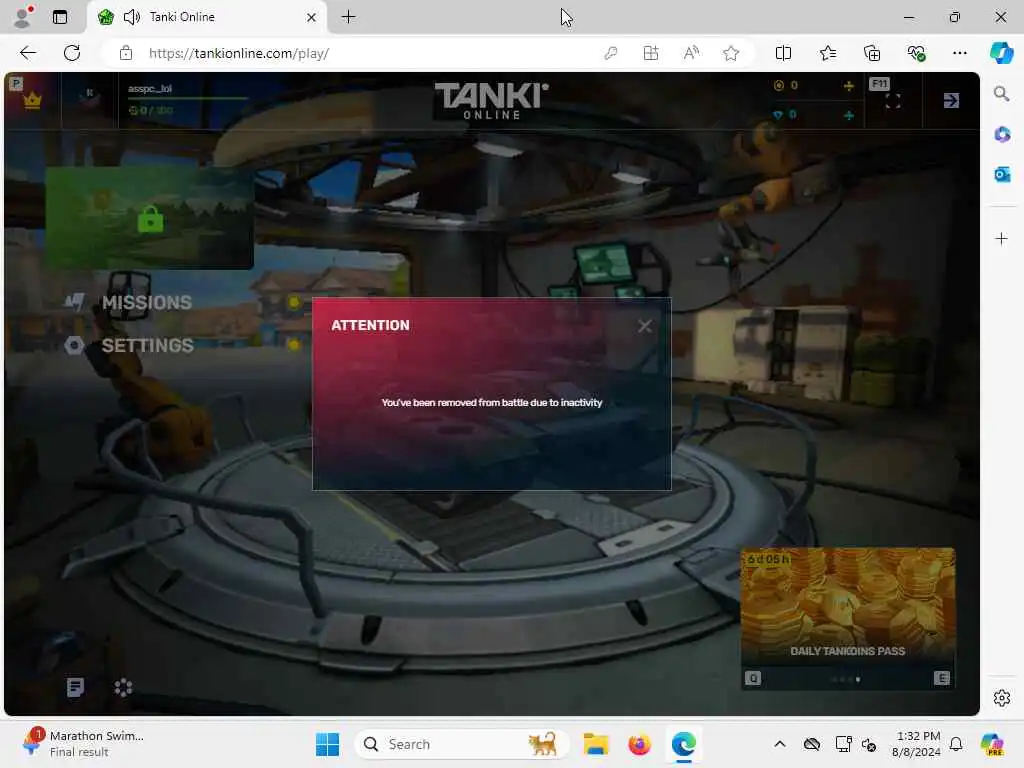
Task: View site information lock icon
Action: click(126, 53)
